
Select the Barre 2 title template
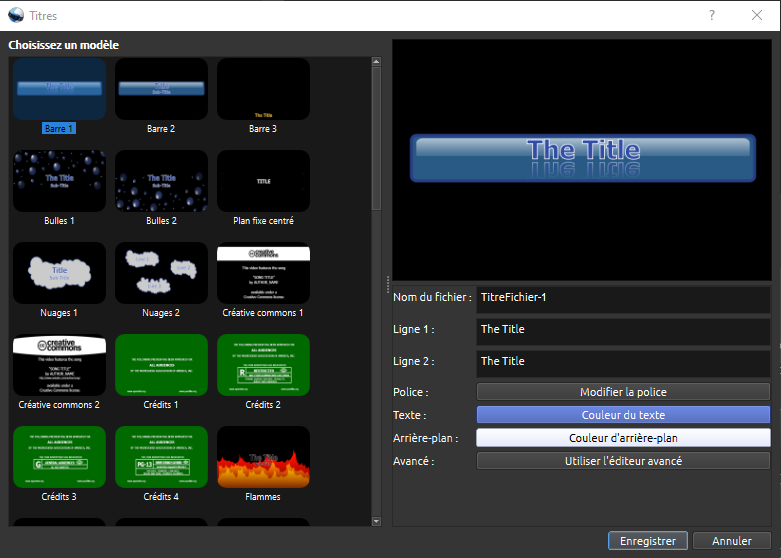tap(161, 88)
